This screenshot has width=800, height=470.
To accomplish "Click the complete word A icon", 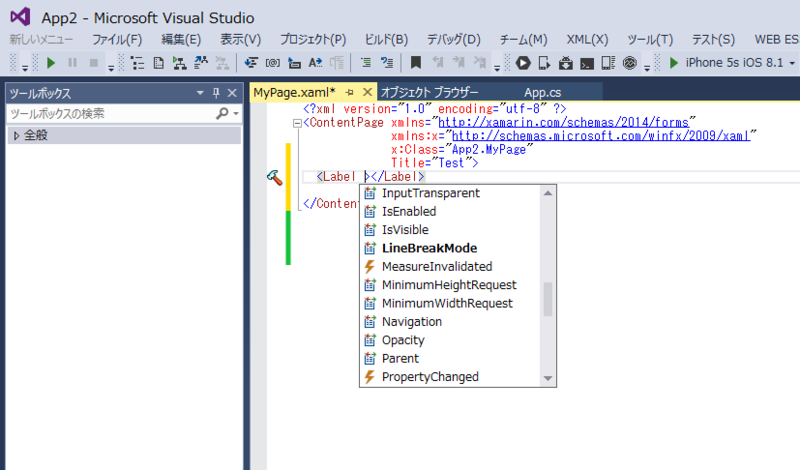I will coord(315,63).
